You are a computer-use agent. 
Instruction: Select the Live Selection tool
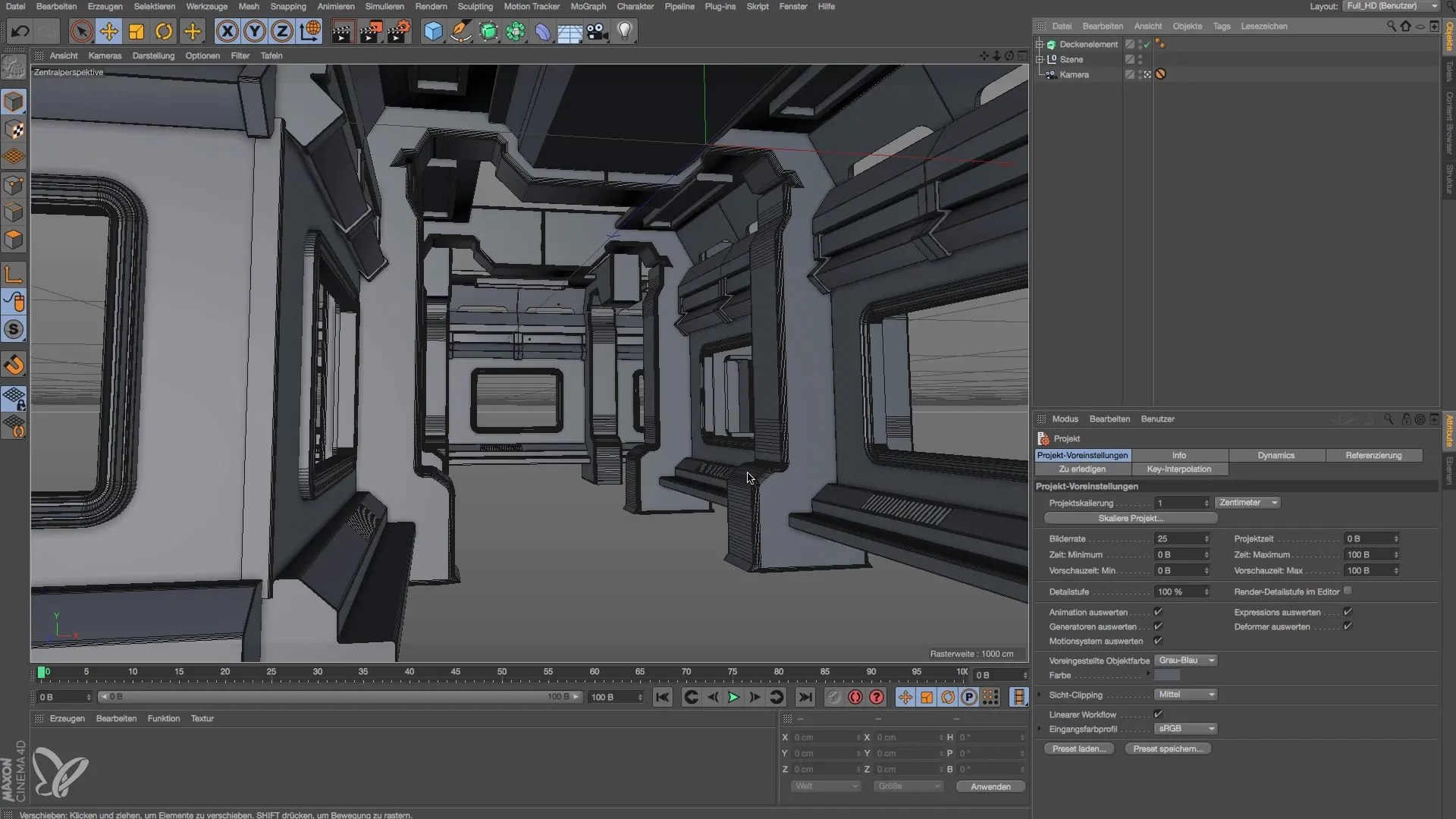point(81,31)
